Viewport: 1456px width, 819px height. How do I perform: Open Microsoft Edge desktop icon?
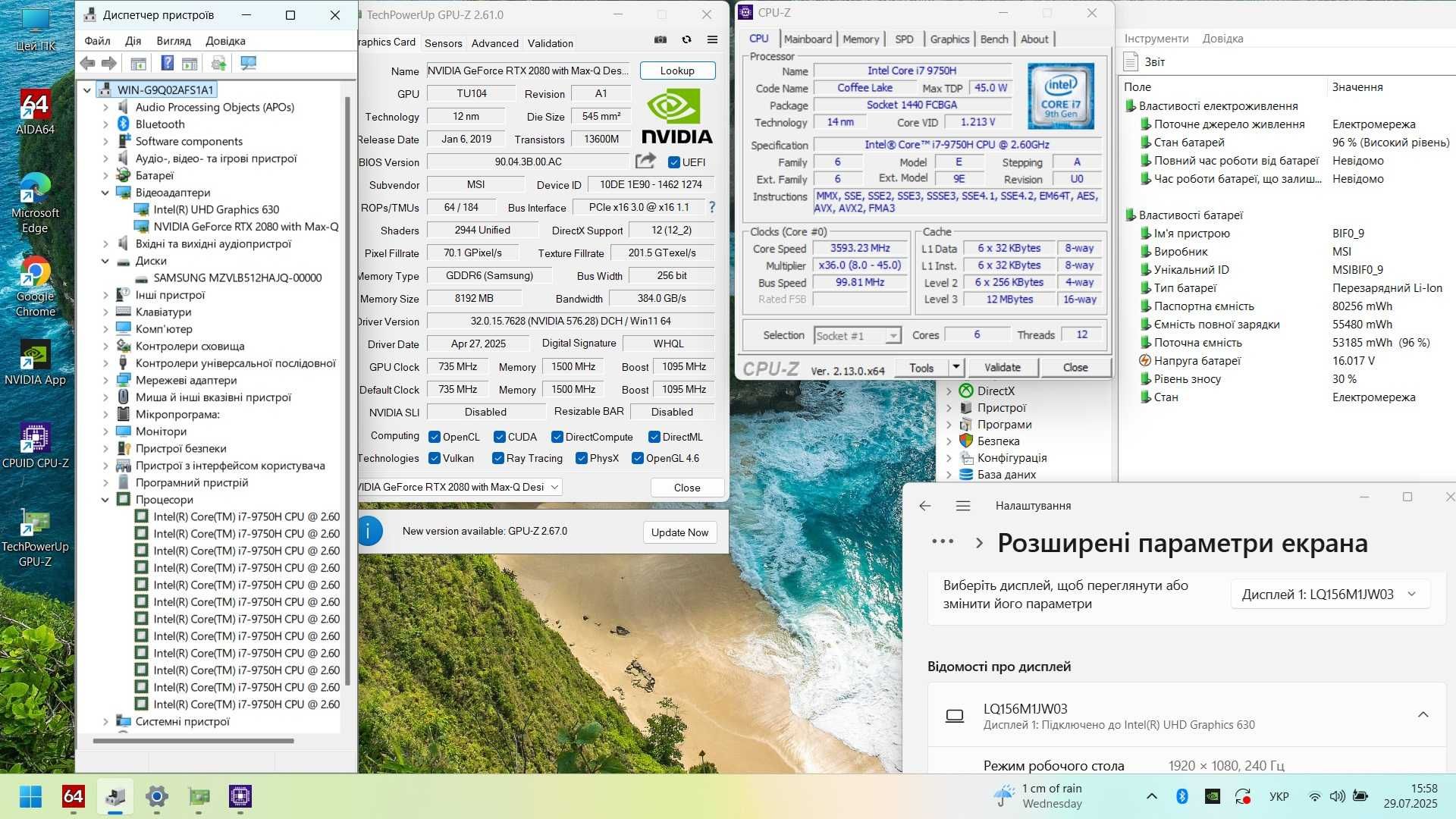(x=35, y=203)
